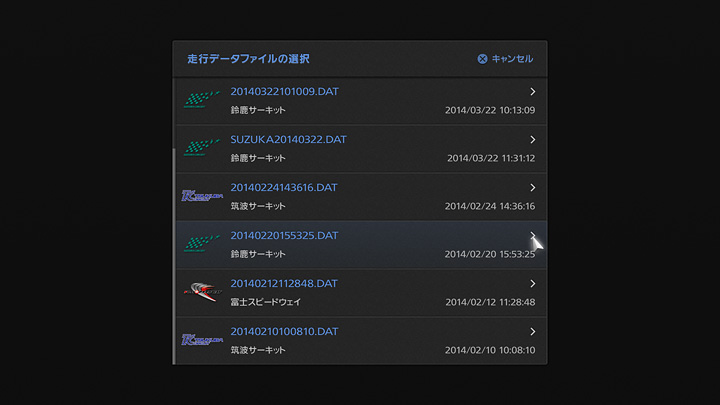Viewport: 720px width, 405px height.
Task: Click Tsukuba logo for 20140210100810.DAT
Action: (201, 340)
